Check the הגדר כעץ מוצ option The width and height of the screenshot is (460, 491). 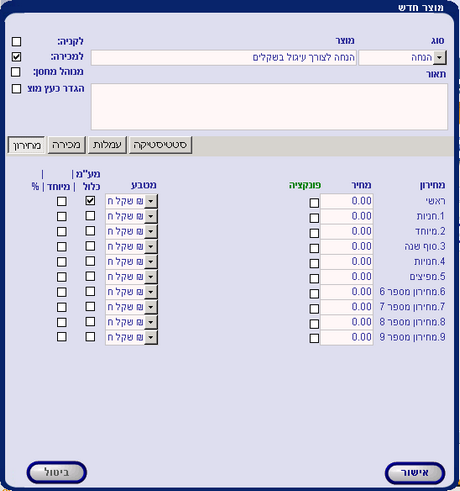16,89
